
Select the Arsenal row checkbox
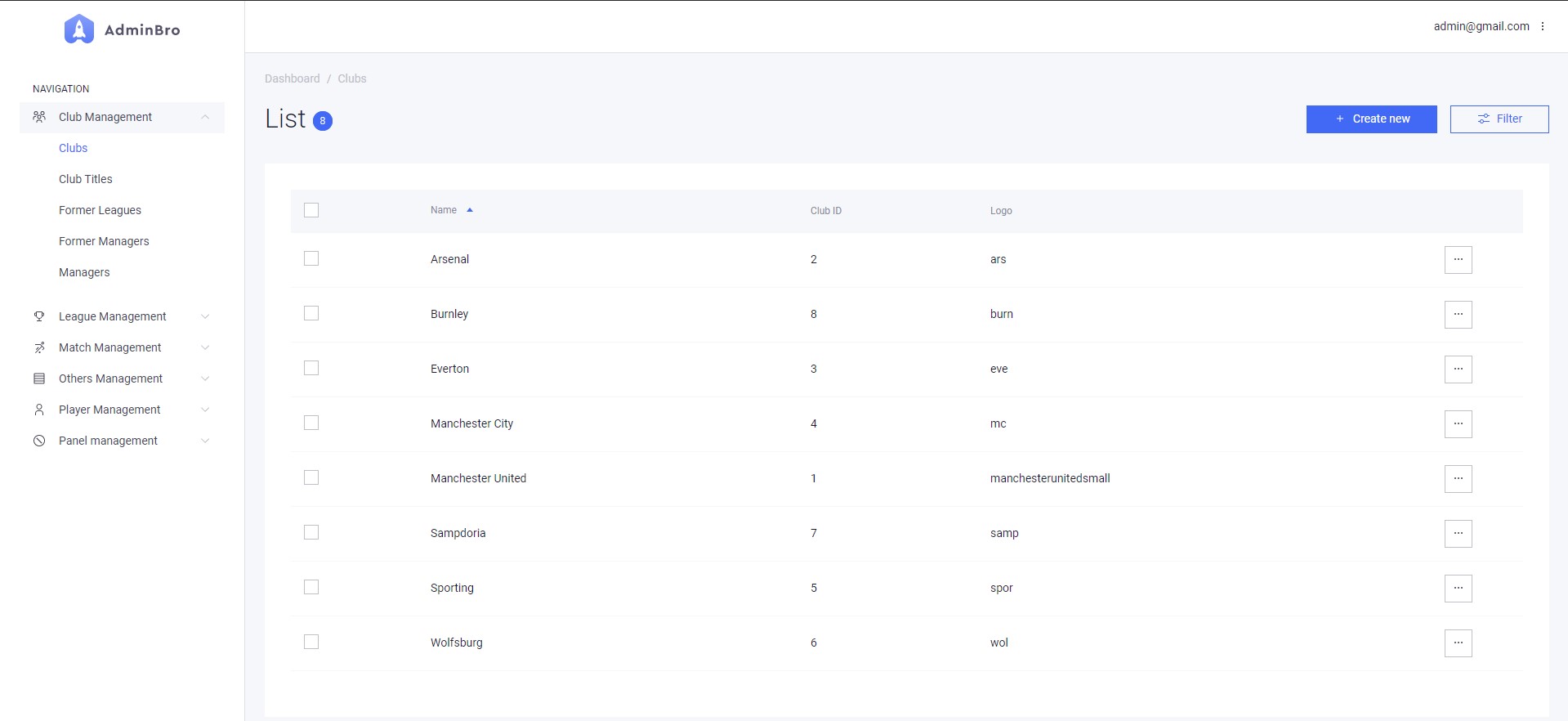point(311,258)
